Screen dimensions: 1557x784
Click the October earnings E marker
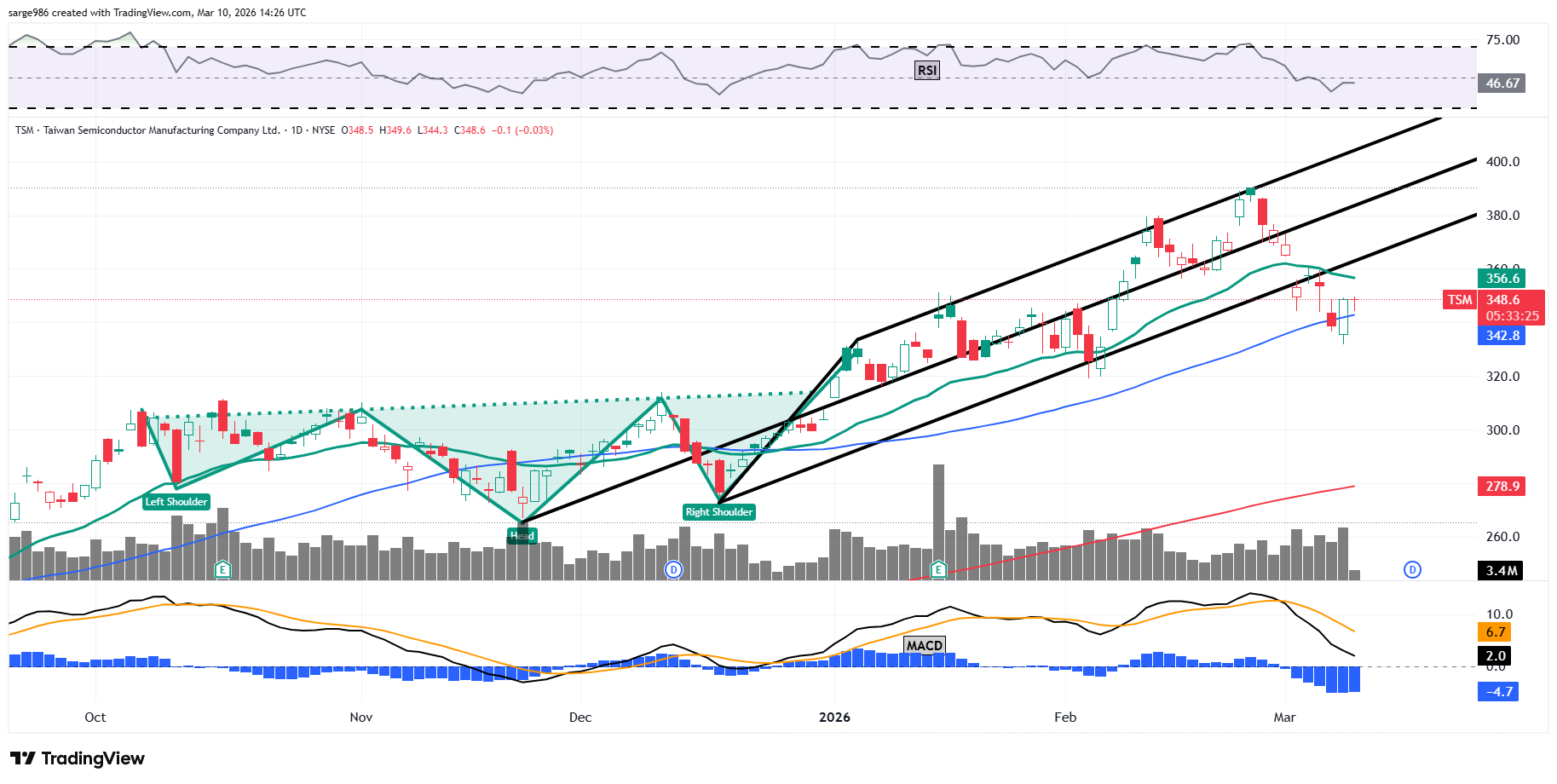tap(222, 569)
